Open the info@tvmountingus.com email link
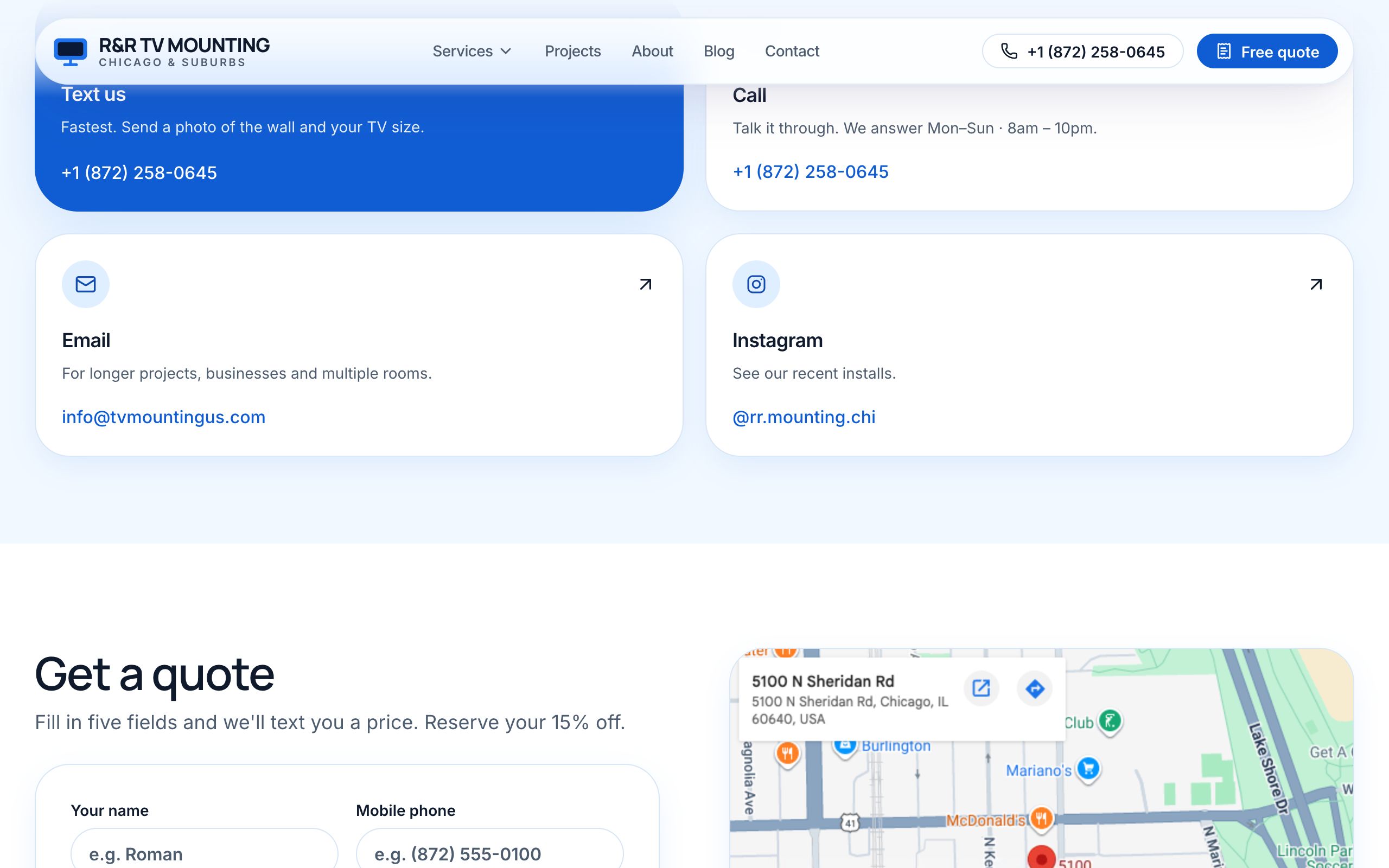The image size is (1389, 868). (163, 417)
